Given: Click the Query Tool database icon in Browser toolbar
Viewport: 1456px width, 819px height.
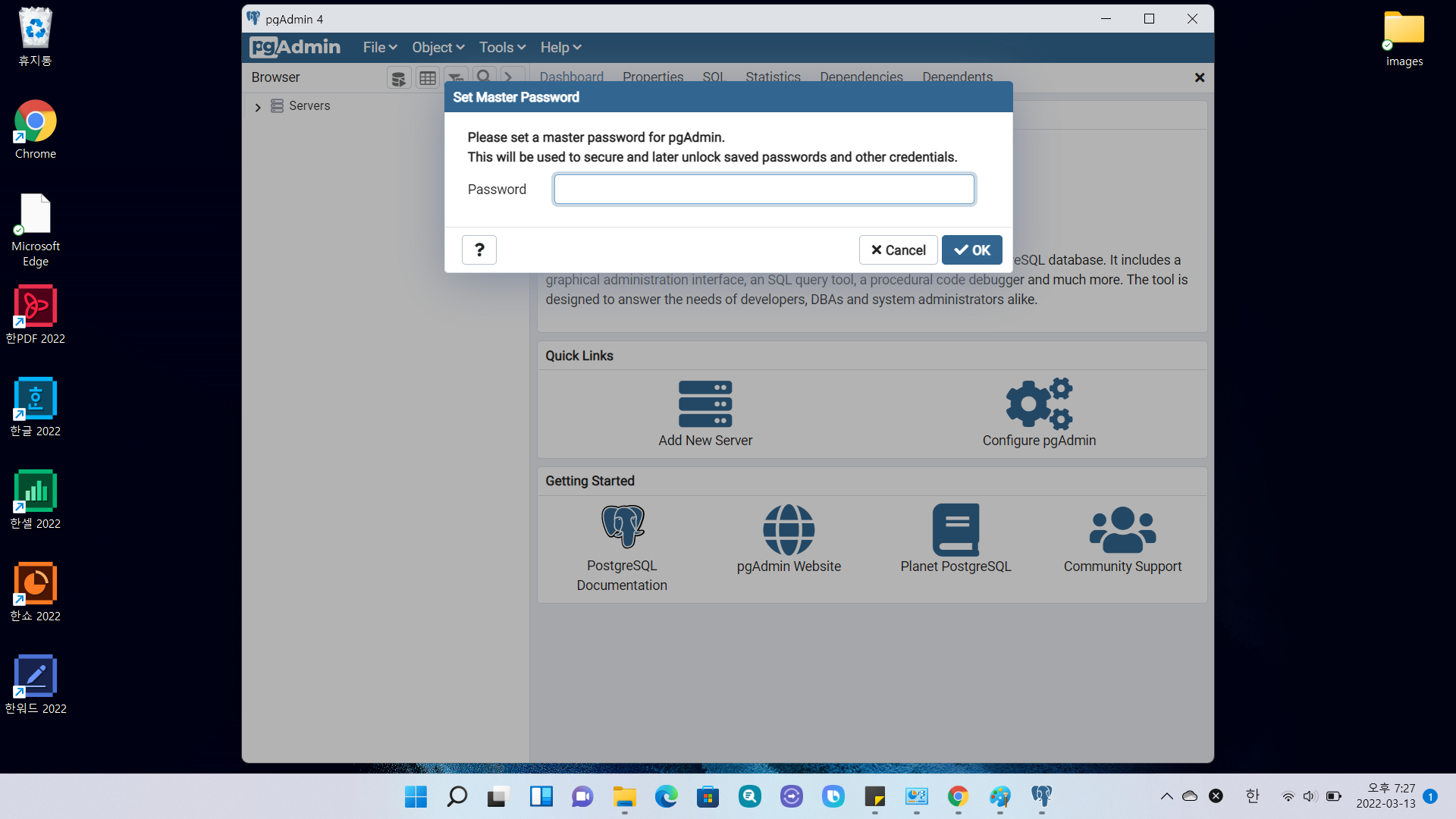Looking at the screenshot, I should (399, 78).
